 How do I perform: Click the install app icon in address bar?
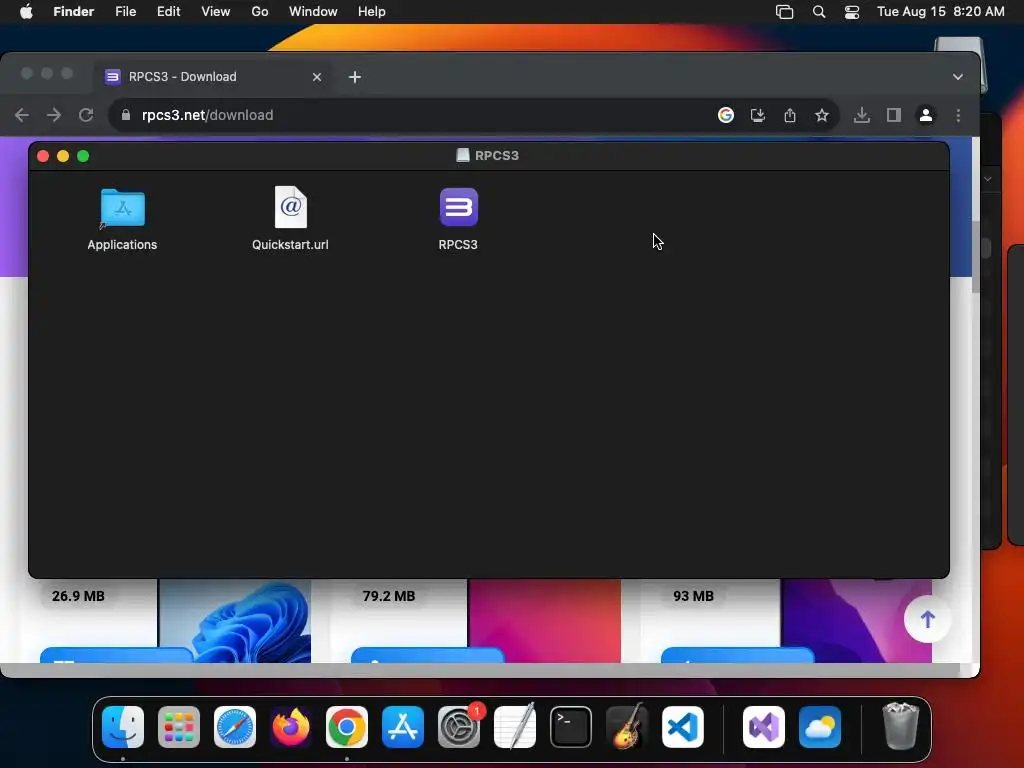758,116
